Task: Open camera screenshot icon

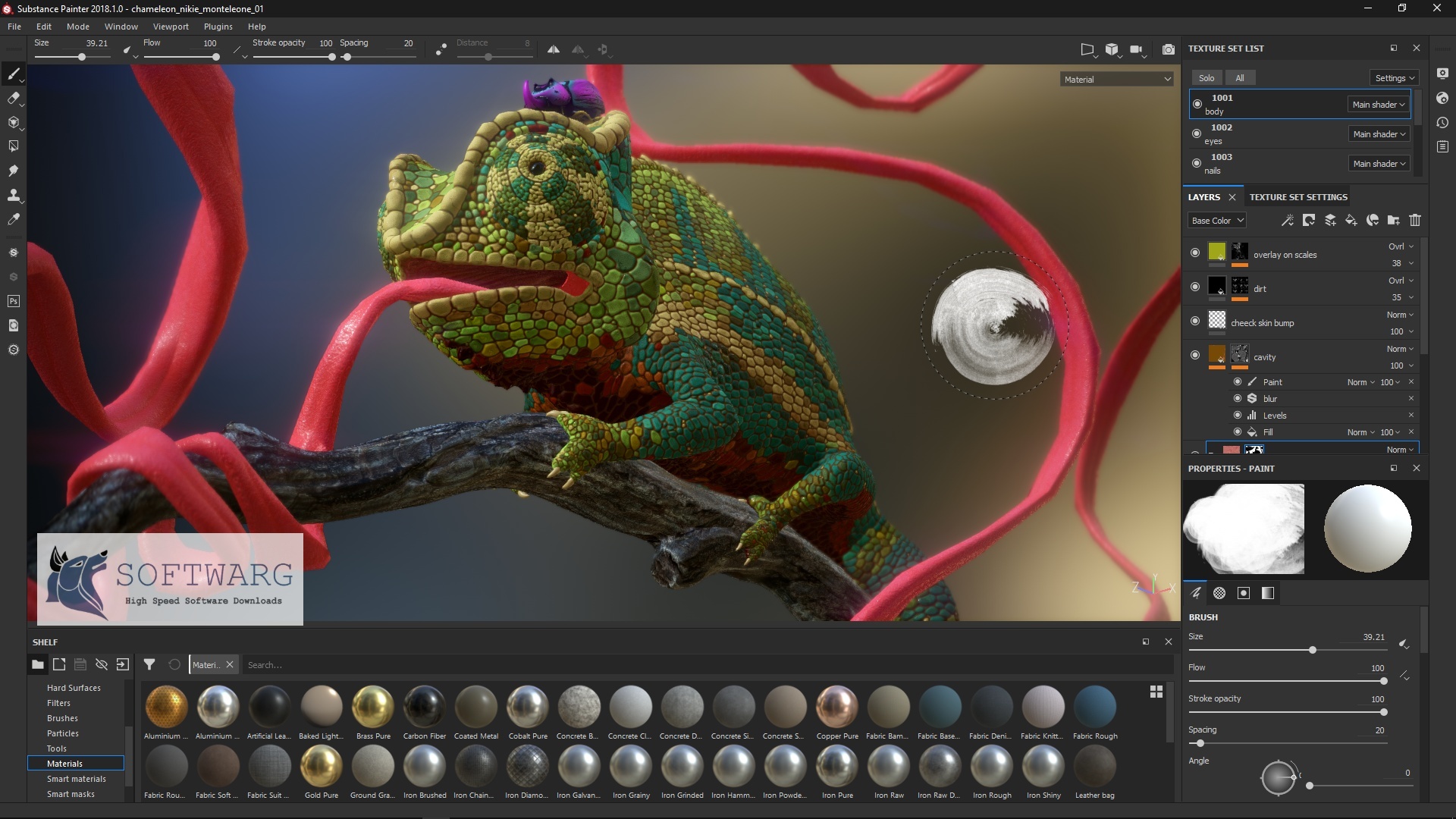Action: 1168,49
